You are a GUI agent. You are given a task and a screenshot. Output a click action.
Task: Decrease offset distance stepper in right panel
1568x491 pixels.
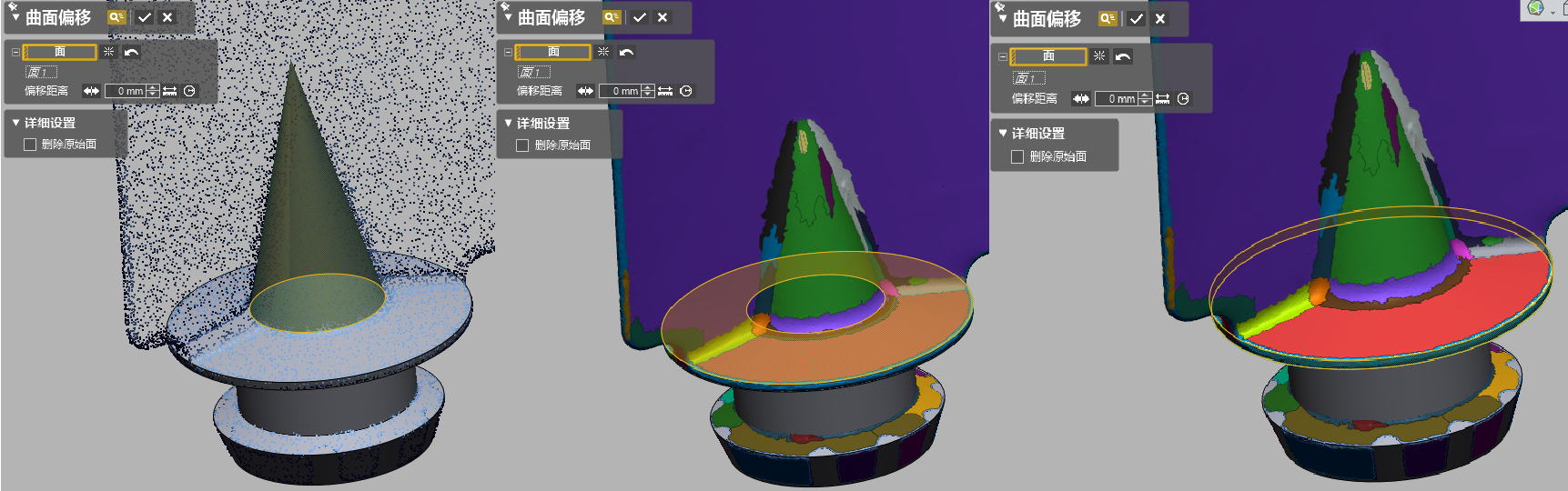pyautogui.click(x=1146, y=103)
